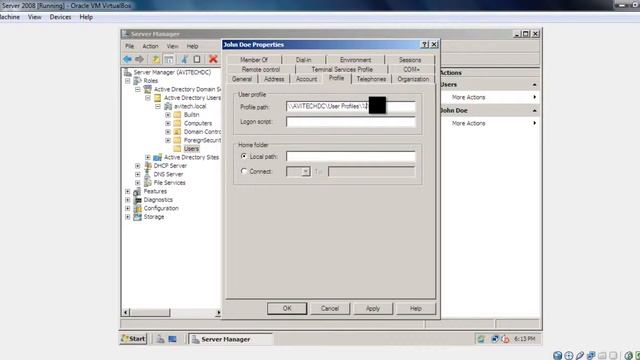Select the Local path radio button
This screenshot has width=640, height=360.
[x=244, y=156]
